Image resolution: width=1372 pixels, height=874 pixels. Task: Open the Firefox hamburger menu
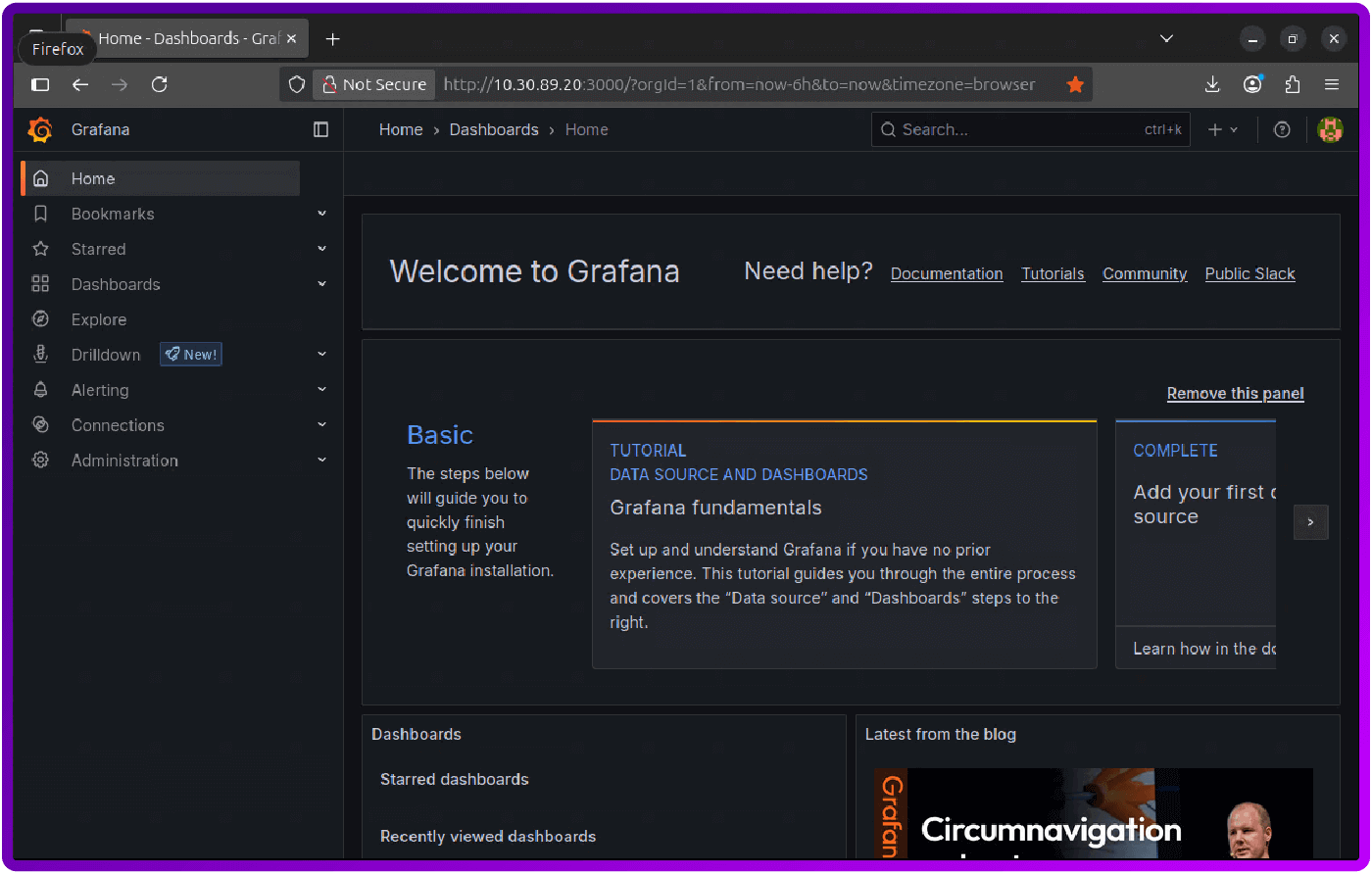[x=1332, y=84]
